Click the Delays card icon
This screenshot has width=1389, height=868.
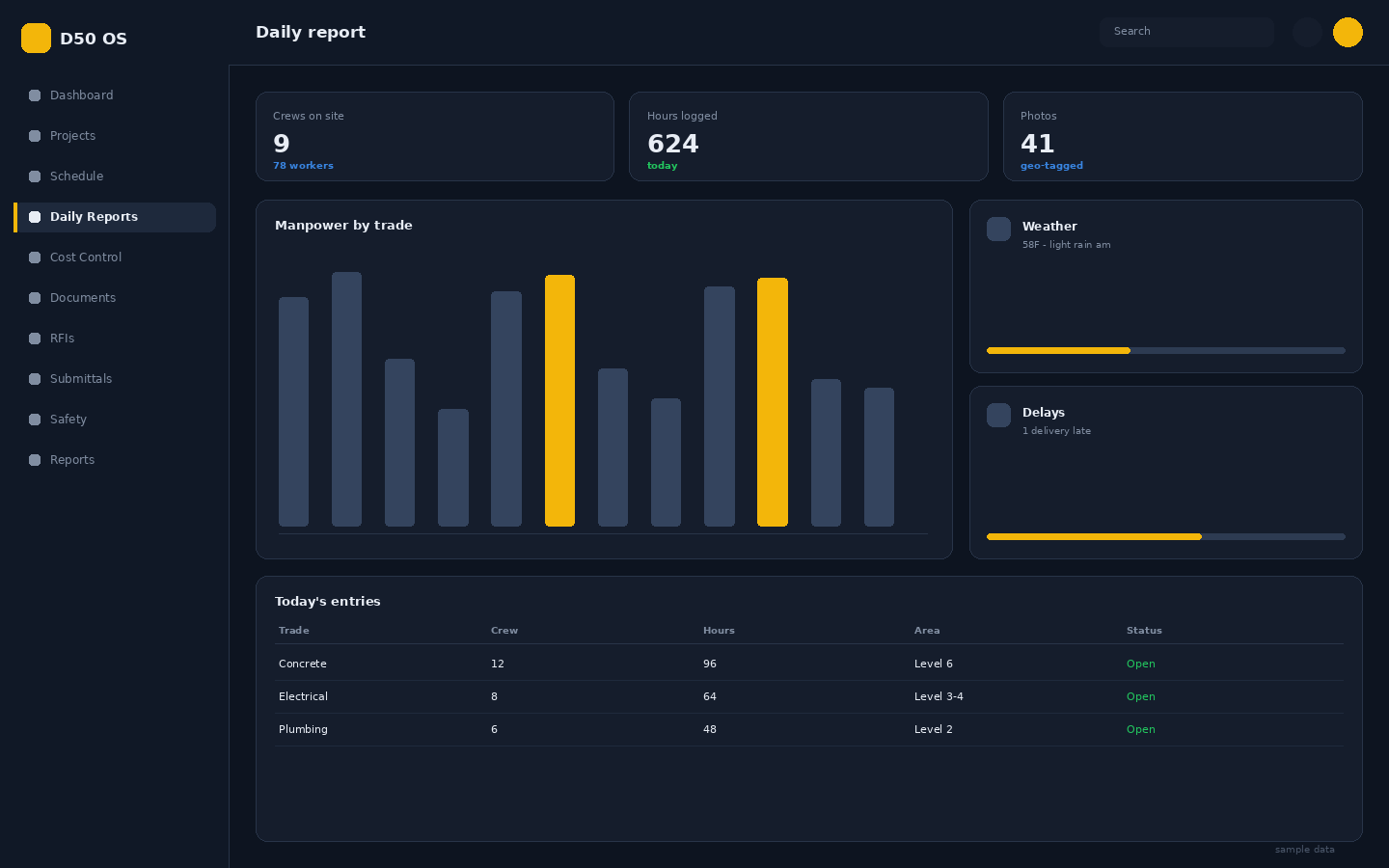tap(998, 415)
